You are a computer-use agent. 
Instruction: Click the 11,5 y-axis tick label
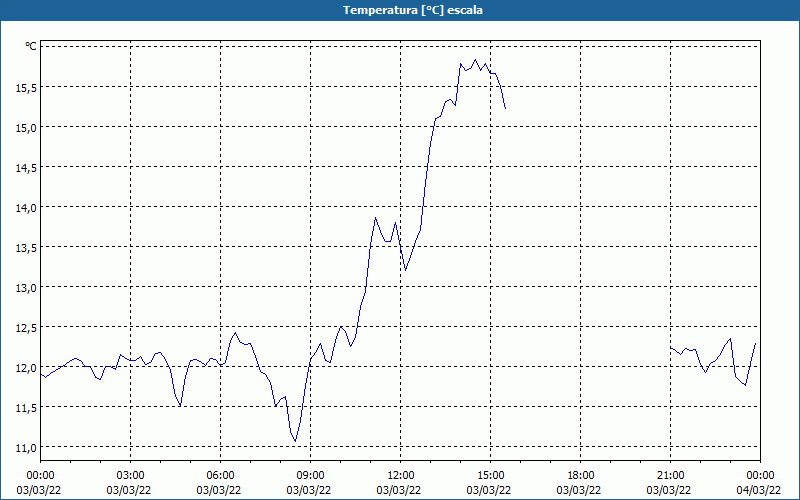pyautogui.click(x=26, y=408)
